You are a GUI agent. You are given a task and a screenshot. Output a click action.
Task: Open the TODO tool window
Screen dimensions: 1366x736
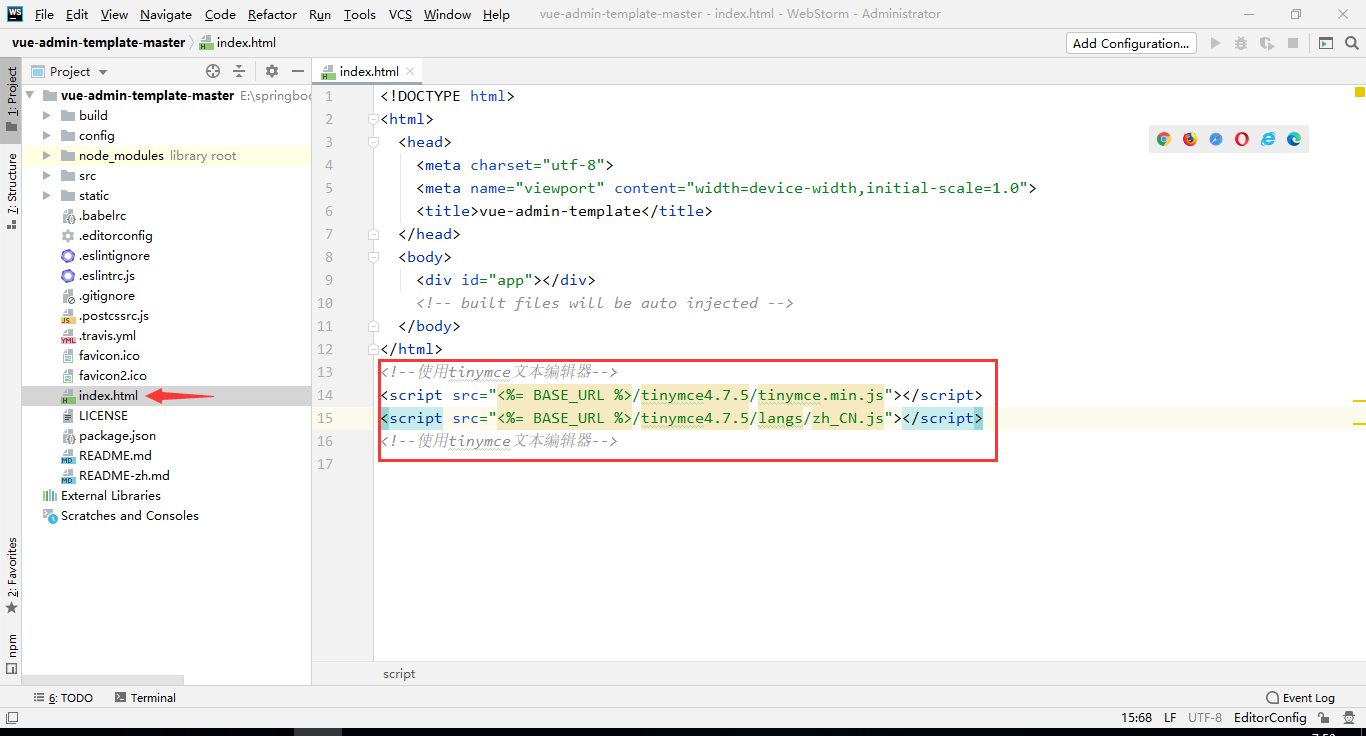click(63, 698)
